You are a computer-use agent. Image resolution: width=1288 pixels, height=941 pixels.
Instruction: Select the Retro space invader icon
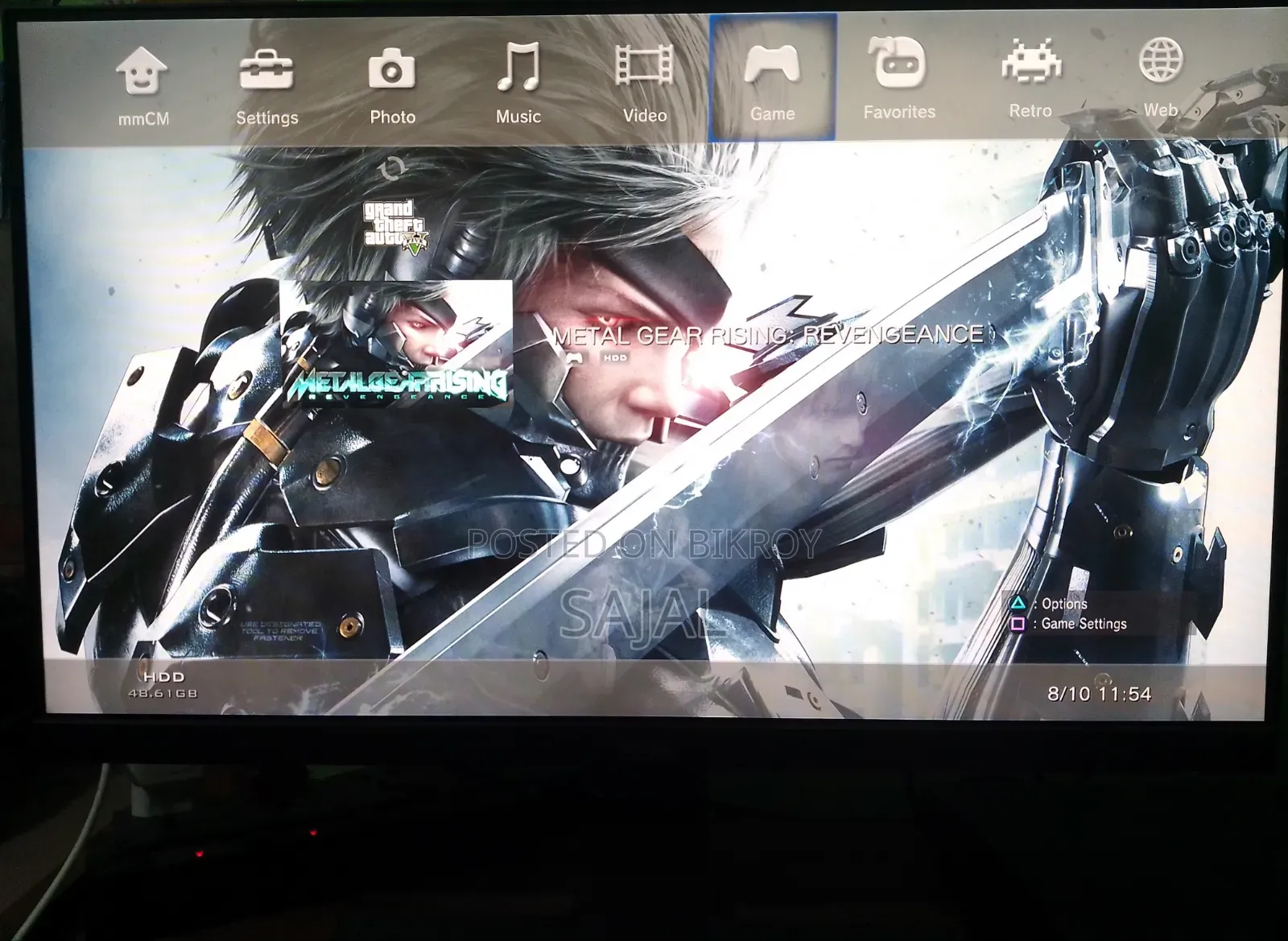1031,60
